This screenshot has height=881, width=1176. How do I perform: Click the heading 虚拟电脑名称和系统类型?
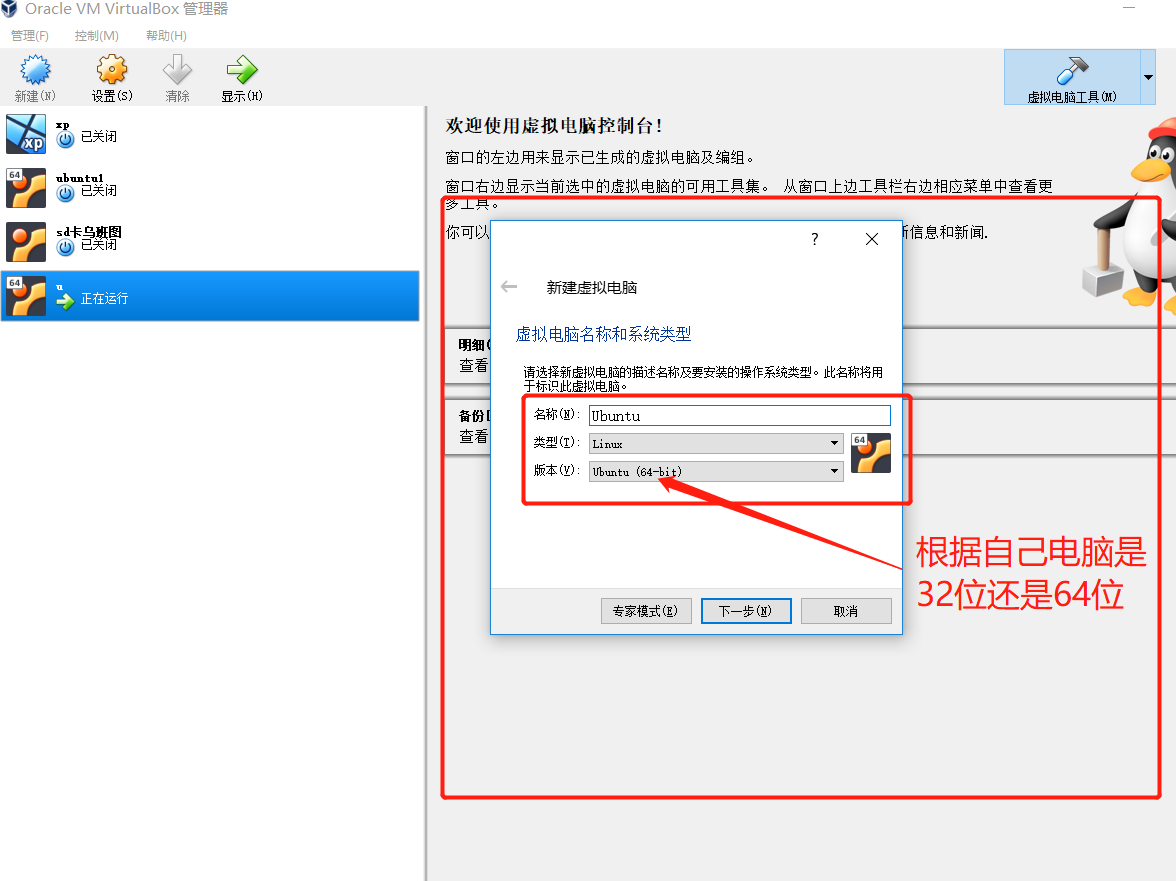point(603,334)
